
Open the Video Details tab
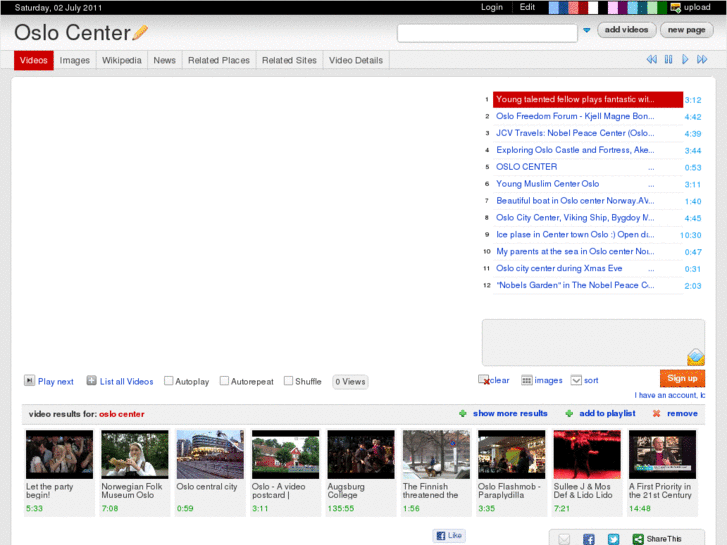[356, 60]
